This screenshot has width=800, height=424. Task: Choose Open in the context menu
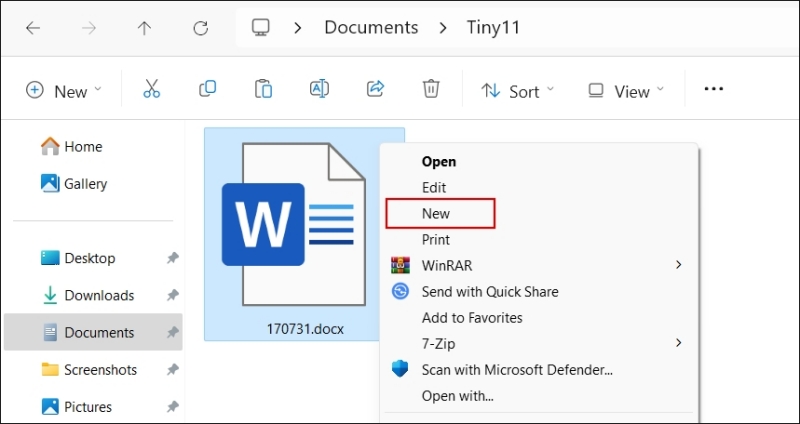tap(439, 162)
